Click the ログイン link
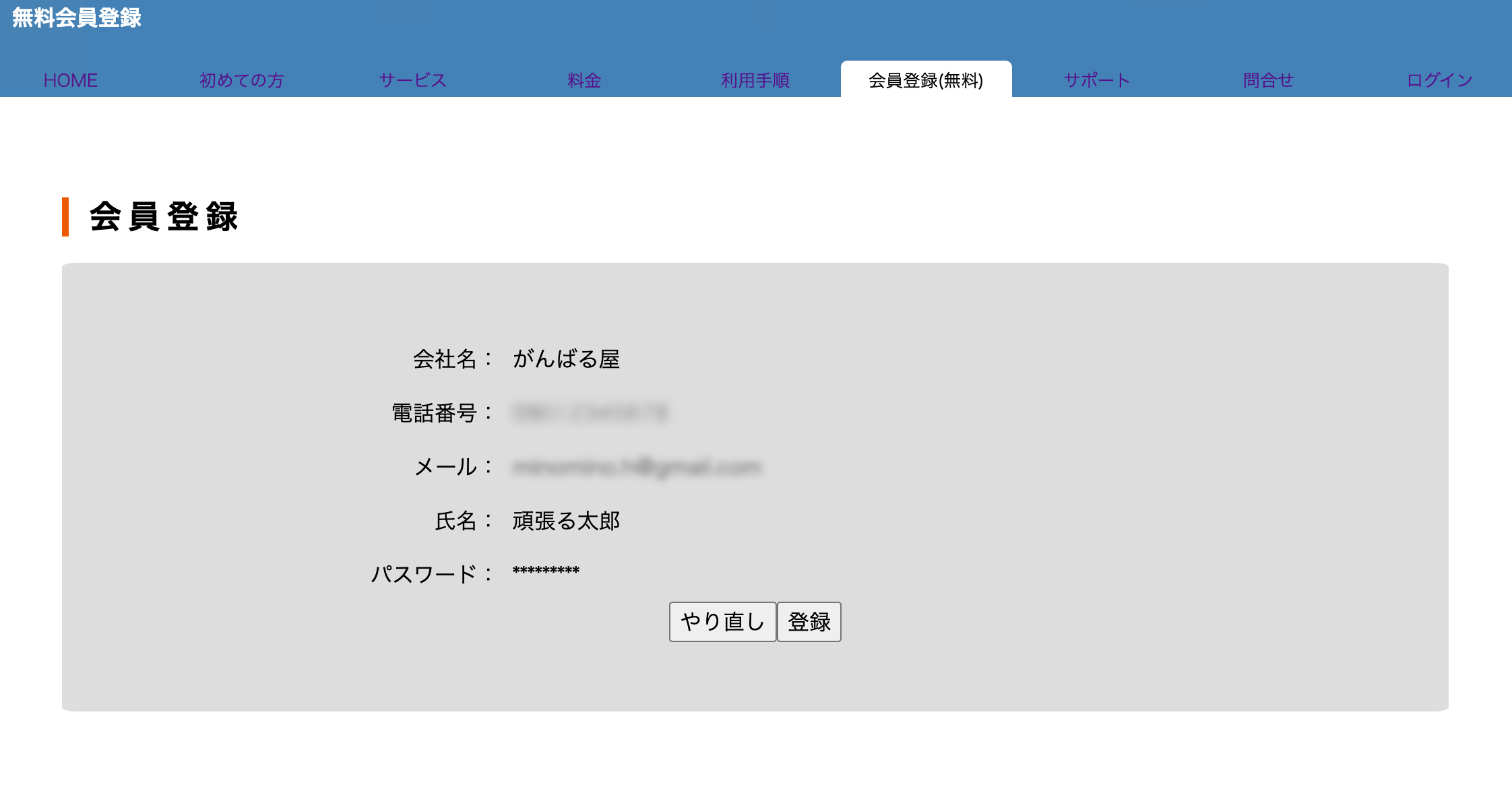Screen dimensions: 1512x791 pyautogui.click(x=1439, y=80)
